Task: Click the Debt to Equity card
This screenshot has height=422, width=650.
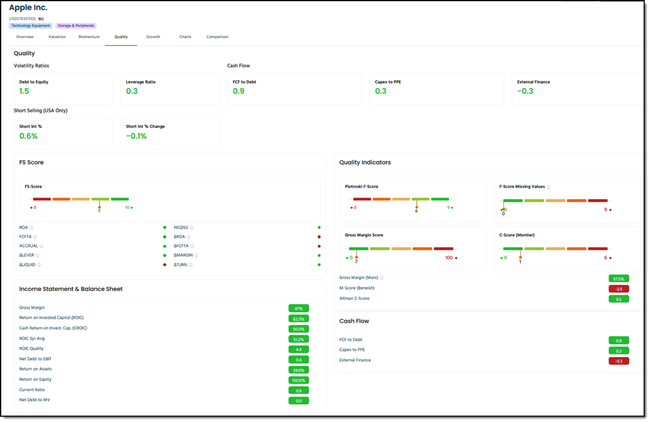Action: [x=63, y=89]
